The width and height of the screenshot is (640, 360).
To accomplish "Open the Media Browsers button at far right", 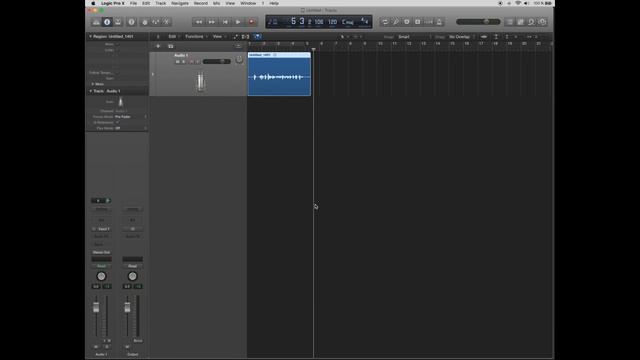I will (x=542, y=22).
